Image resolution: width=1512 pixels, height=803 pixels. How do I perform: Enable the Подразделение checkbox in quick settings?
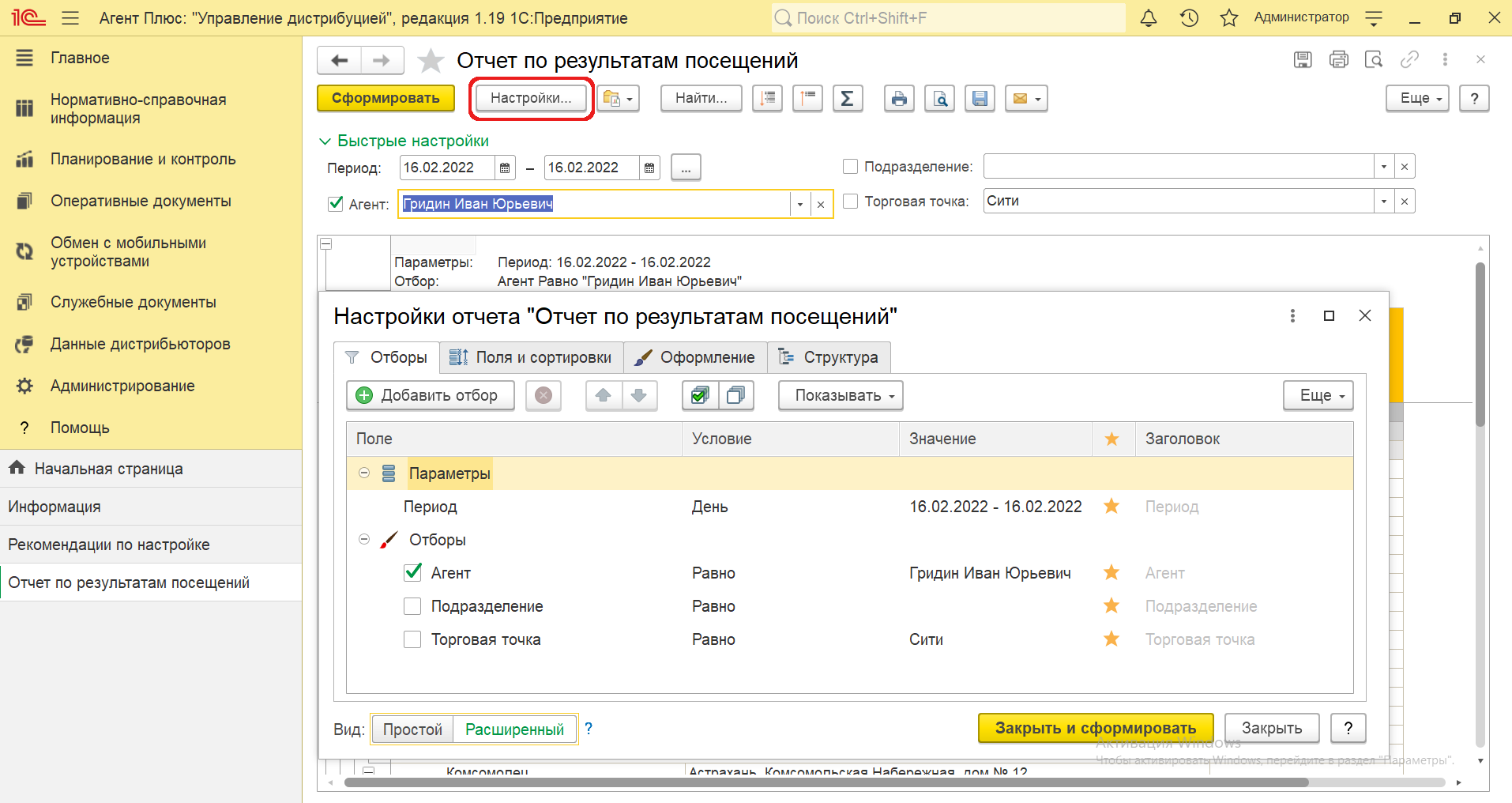851,167
